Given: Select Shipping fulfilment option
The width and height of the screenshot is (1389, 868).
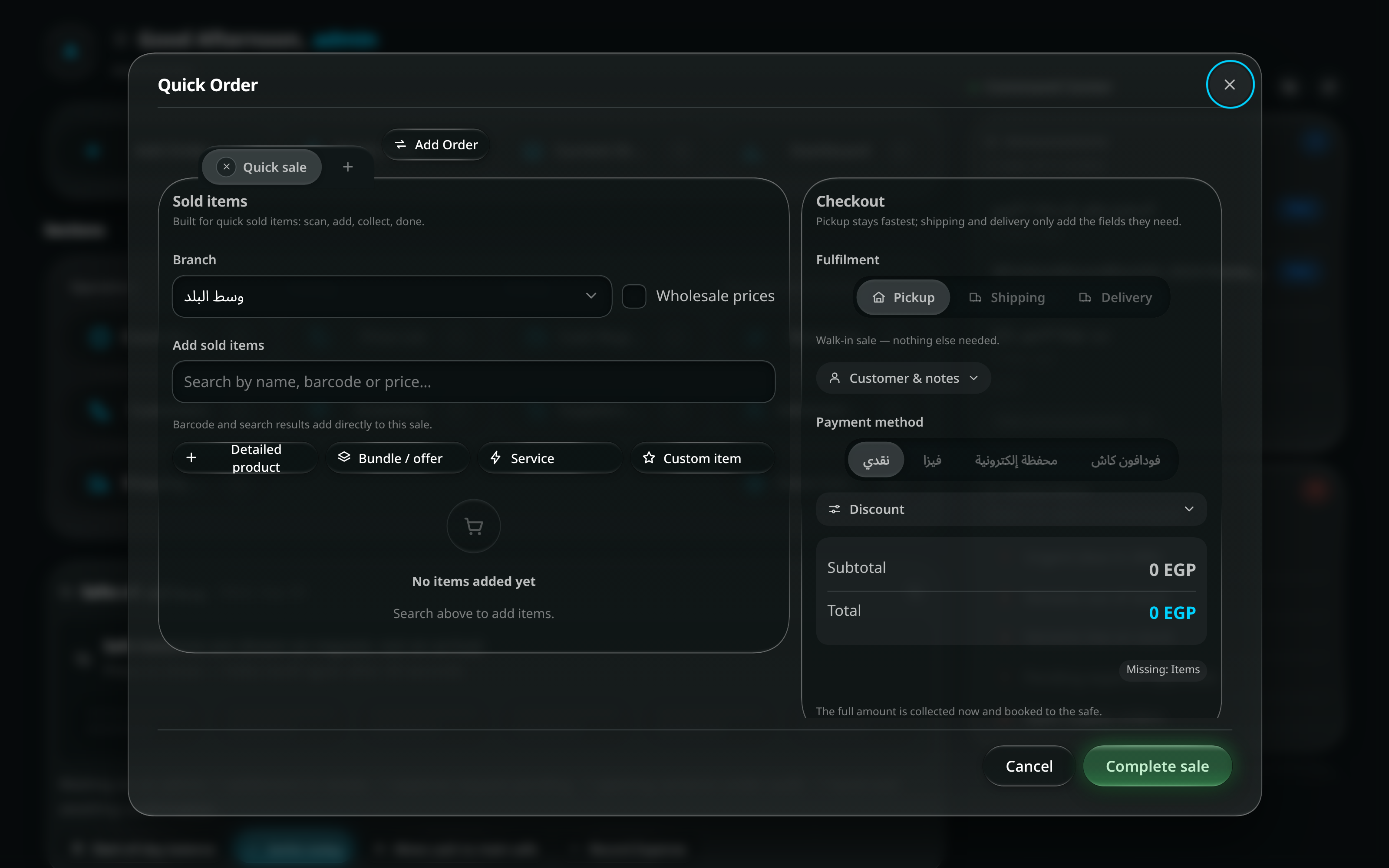Looking at the screenshot, I should tap(1006, 297).
